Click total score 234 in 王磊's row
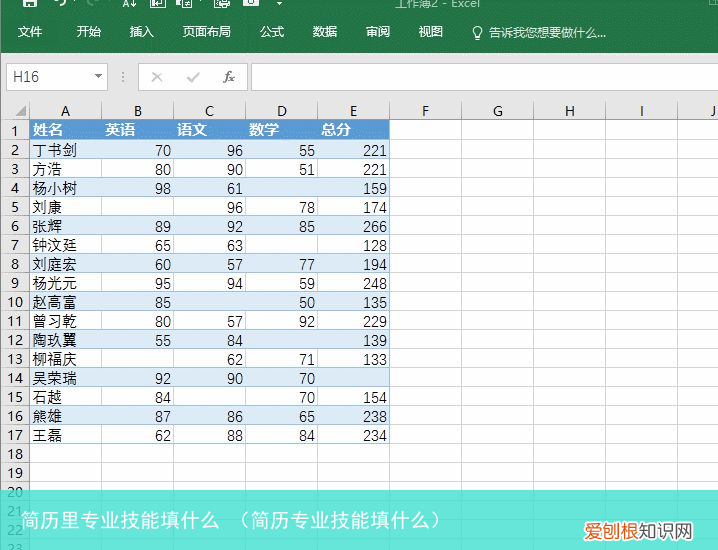 click(x=353, y=435)
